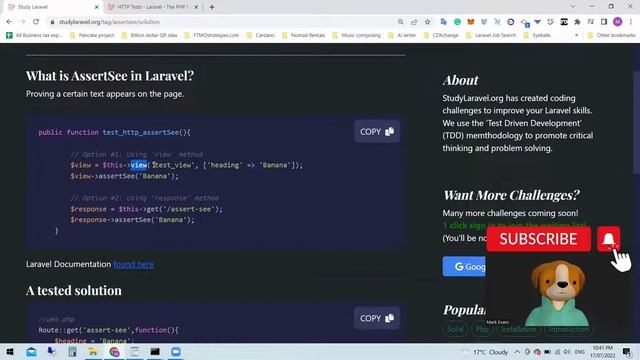The width and height of the screenshot is (640, 360).
Task: Expand the bookmarks bar overflow chevron
Action: pyautogui.click(x=576, y=36)
